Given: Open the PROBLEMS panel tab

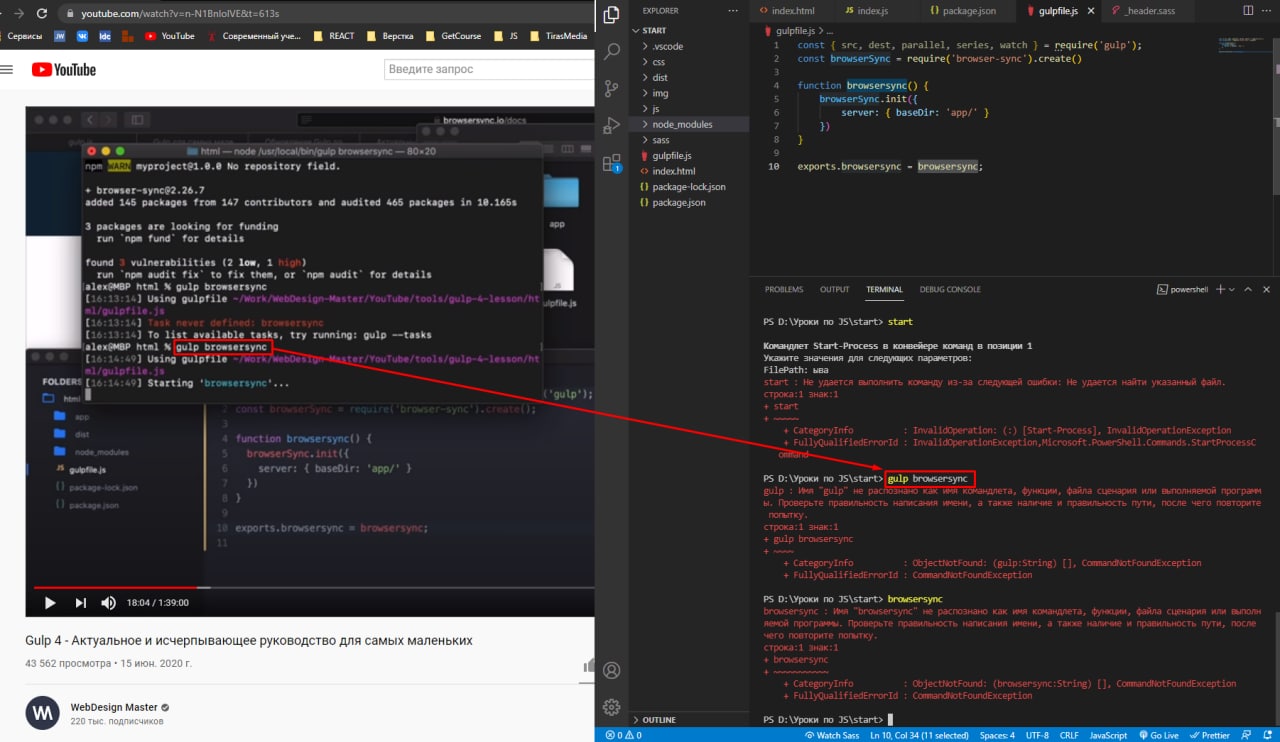Looking at the screenshot, I should tap(784, 289).
